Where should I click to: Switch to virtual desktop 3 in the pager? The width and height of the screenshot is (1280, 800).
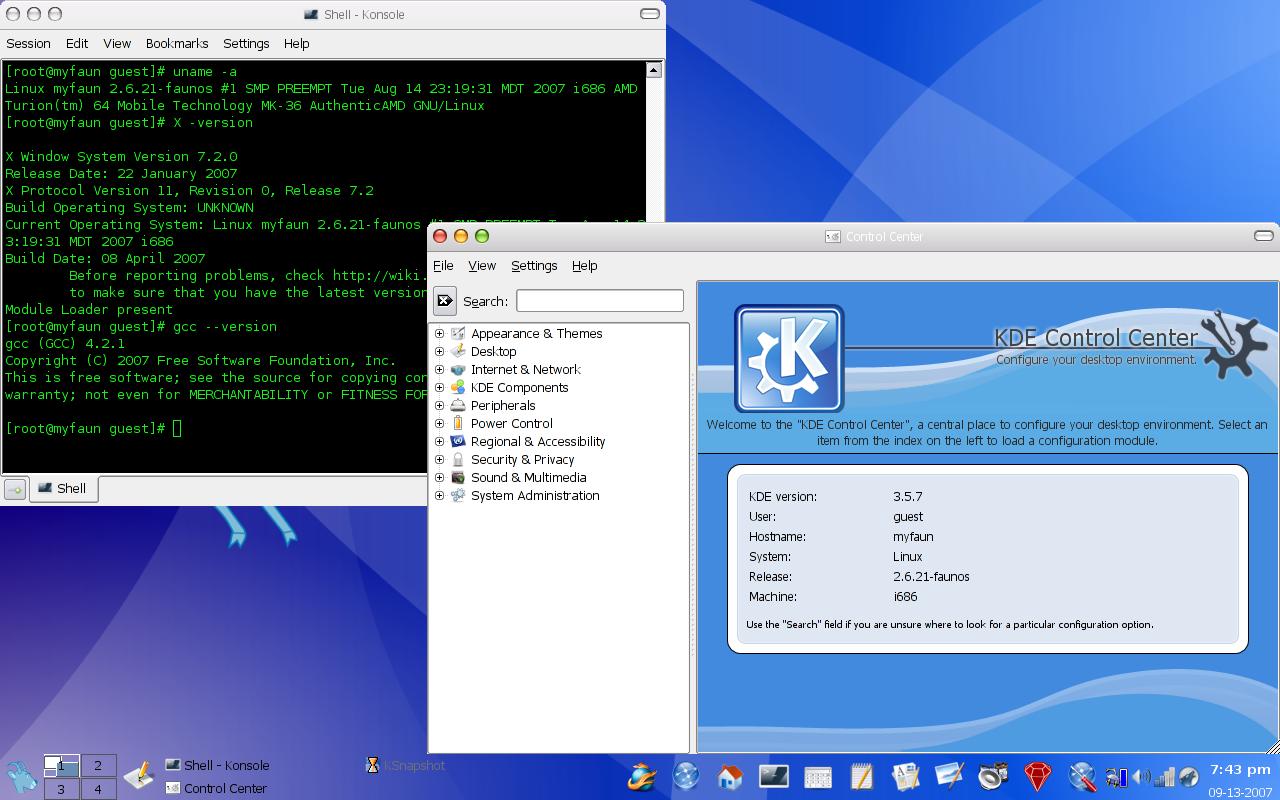coord(61,789)
